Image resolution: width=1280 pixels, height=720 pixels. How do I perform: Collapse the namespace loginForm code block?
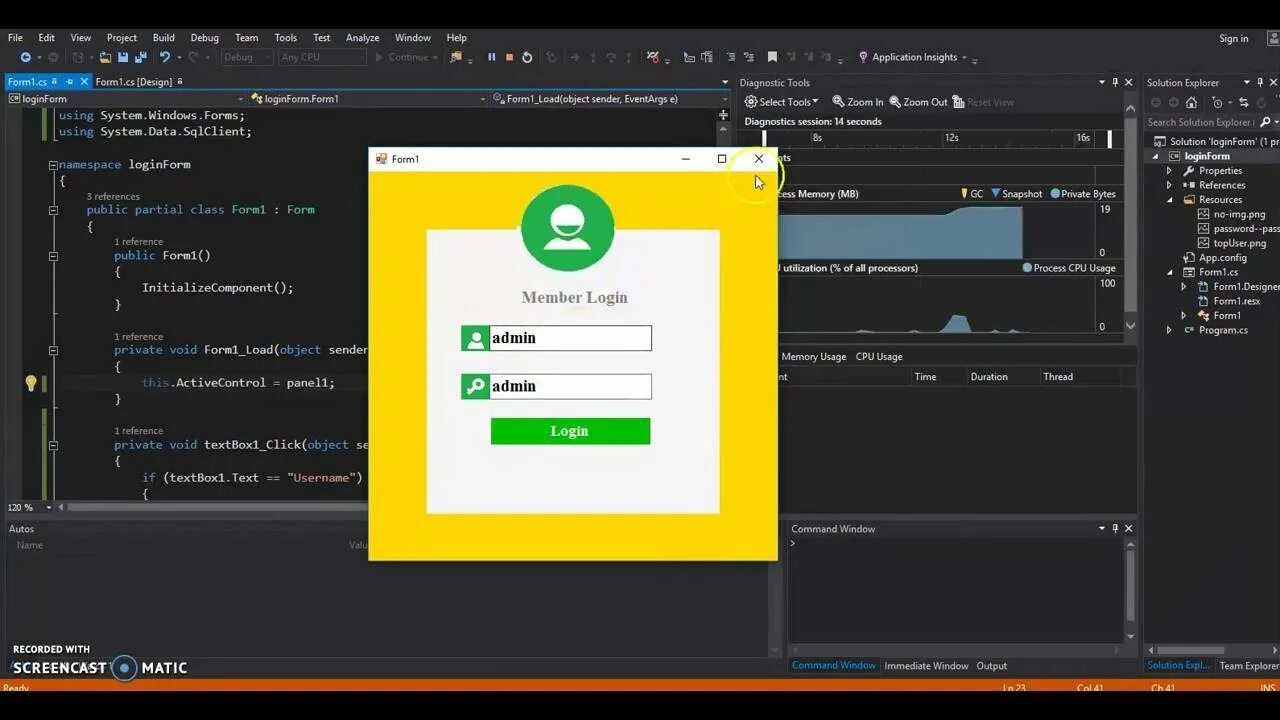click(53, 165)
